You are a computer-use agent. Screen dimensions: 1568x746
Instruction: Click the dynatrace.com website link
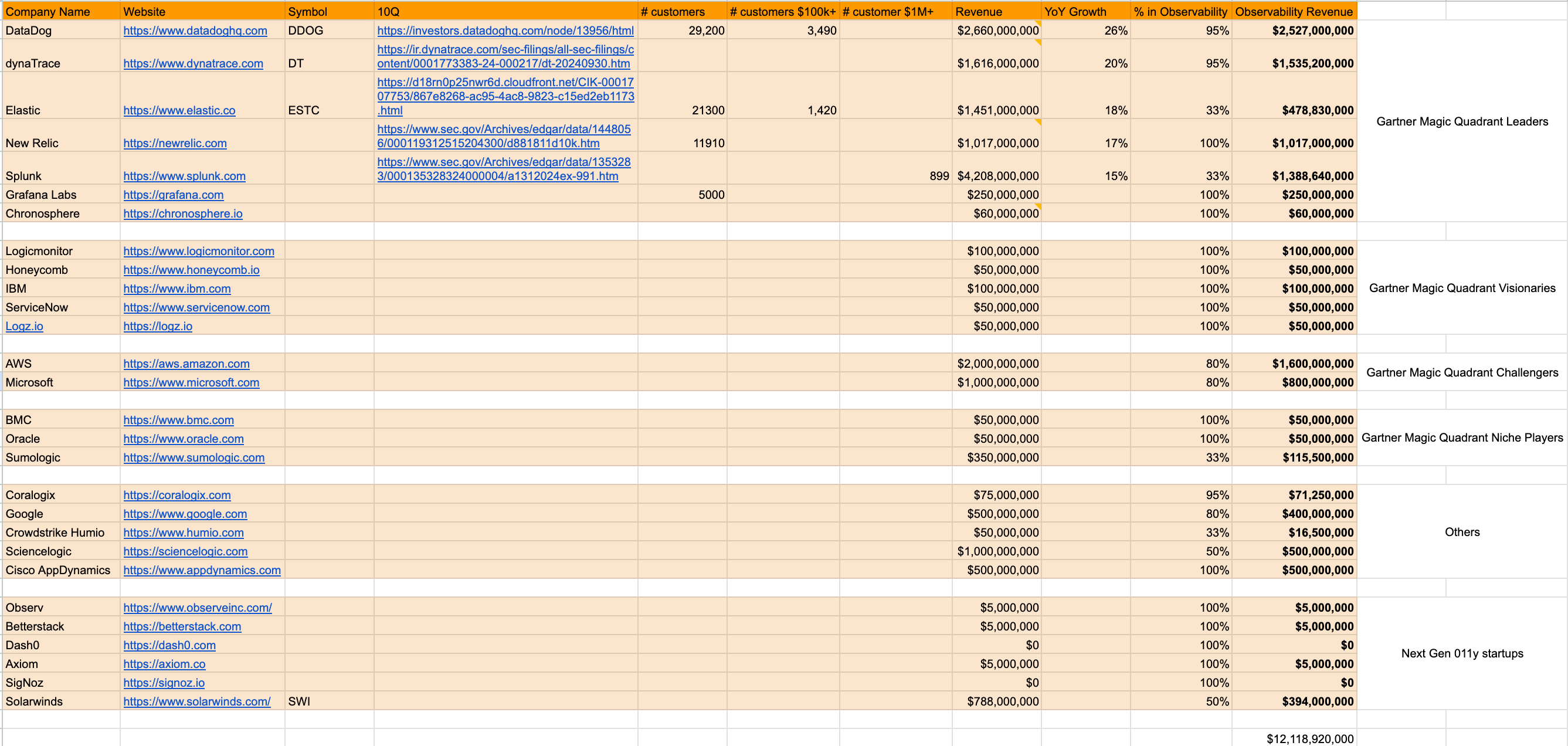tap(193, 63)
